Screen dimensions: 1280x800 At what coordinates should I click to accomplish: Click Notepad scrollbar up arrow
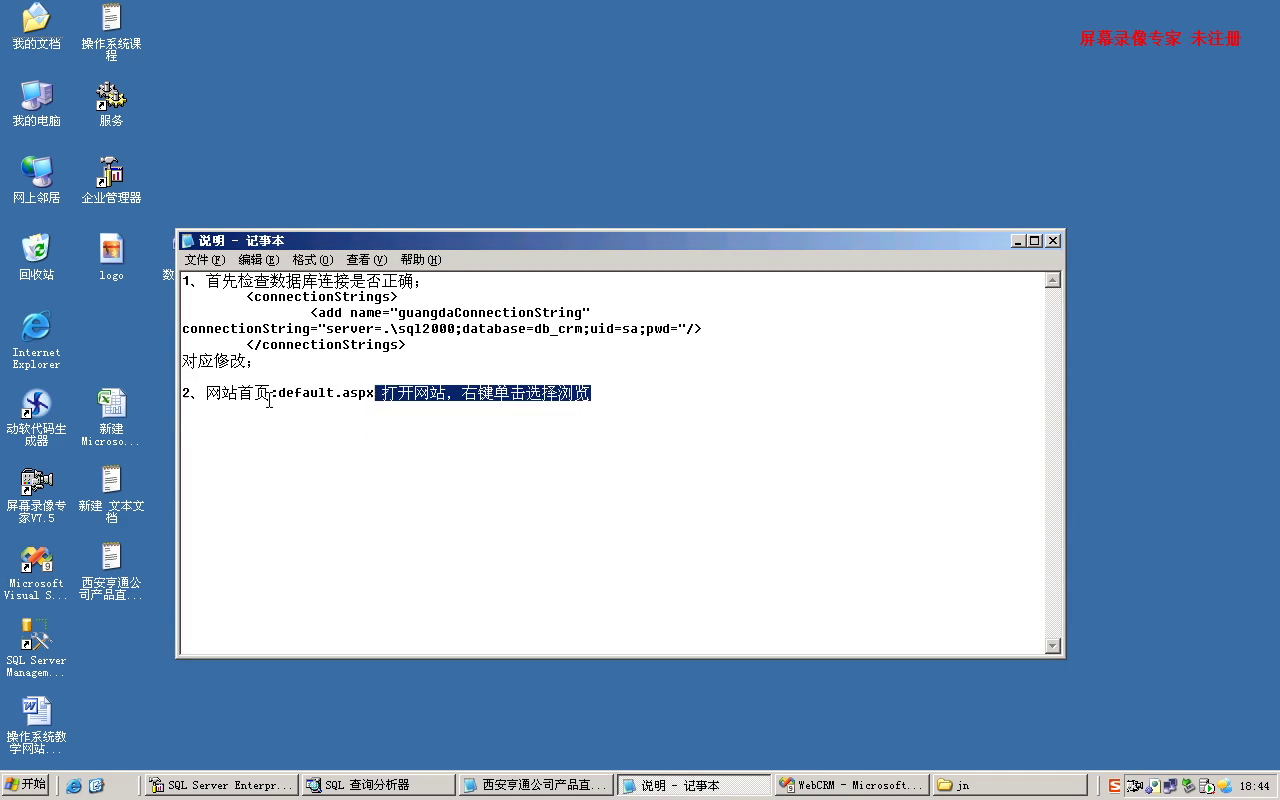click(1052, 281)
